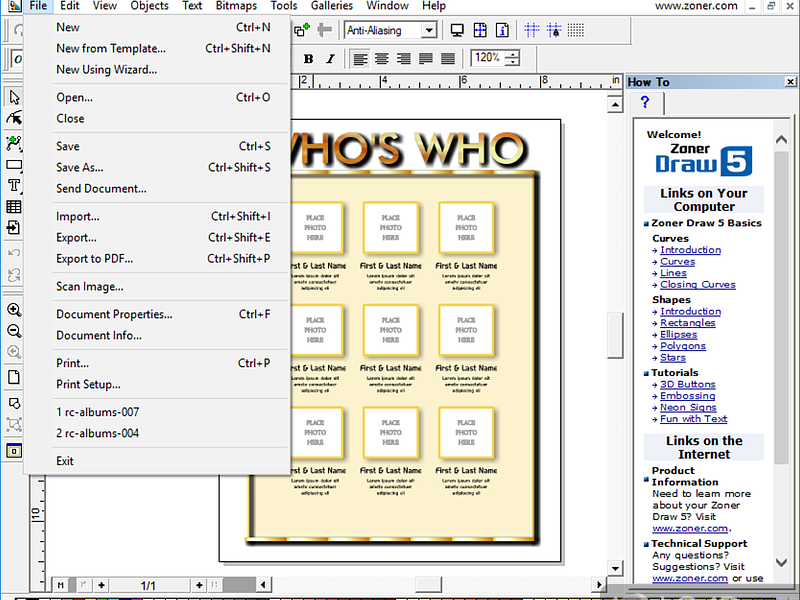Screen dimensions: 800x600
Task: Toggle the dotted grid display
Action: click(576, 30)
